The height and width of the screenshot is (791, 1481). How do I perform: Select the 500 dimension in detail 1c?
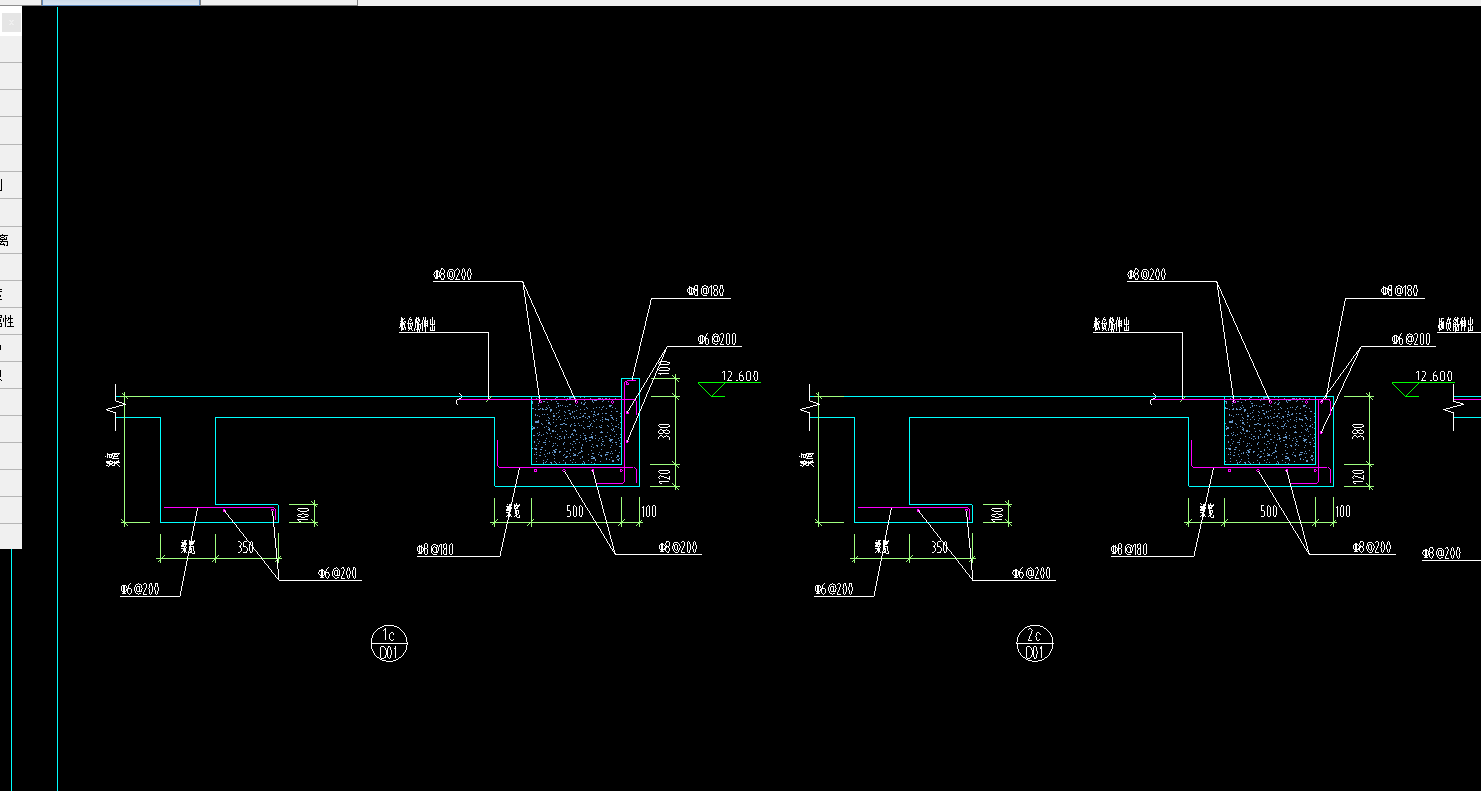(x=575, y=512)
